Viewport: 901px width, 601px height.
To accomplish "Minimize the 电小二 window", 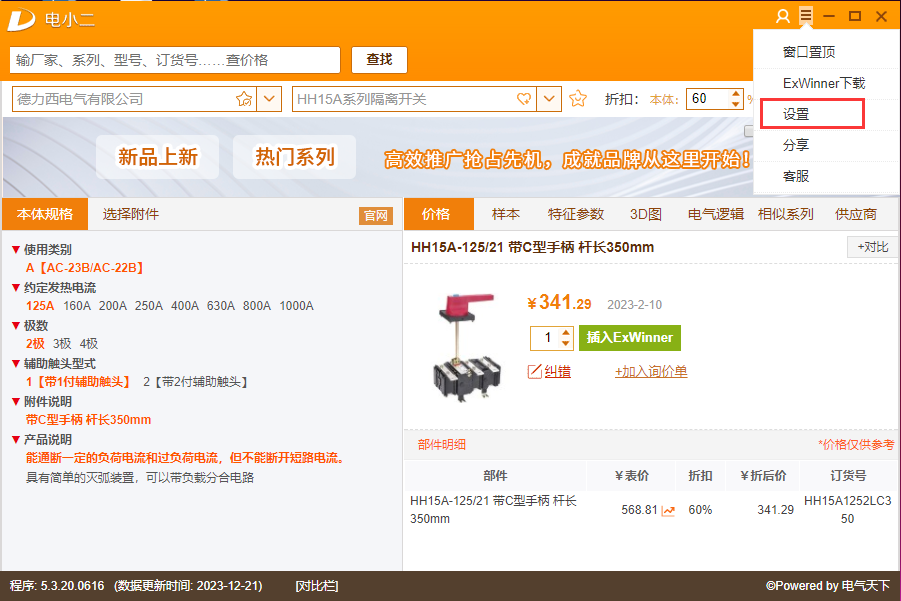I will pyautogui.click(x=829, y=16).
